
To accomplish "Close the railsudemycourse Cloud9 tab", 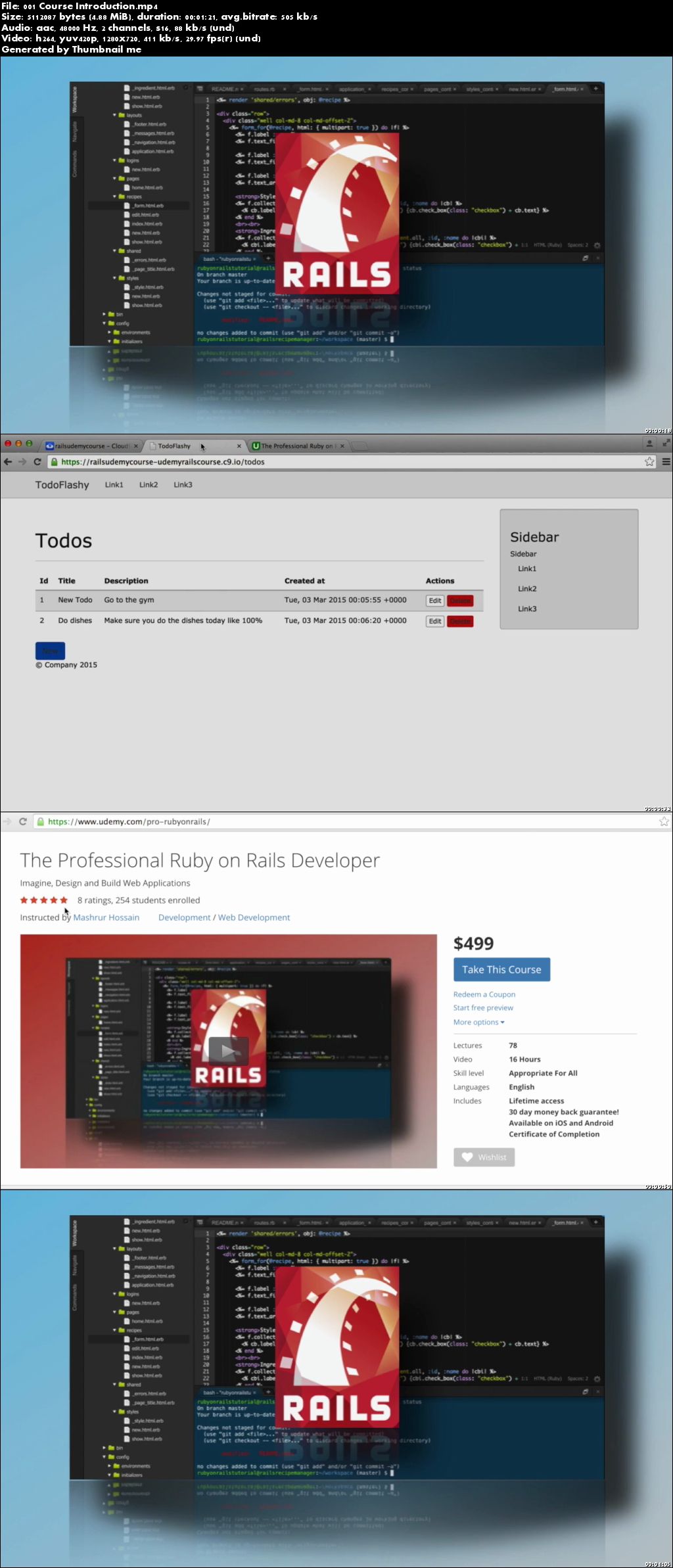I will pyautogui.click(x=136, y=446).
